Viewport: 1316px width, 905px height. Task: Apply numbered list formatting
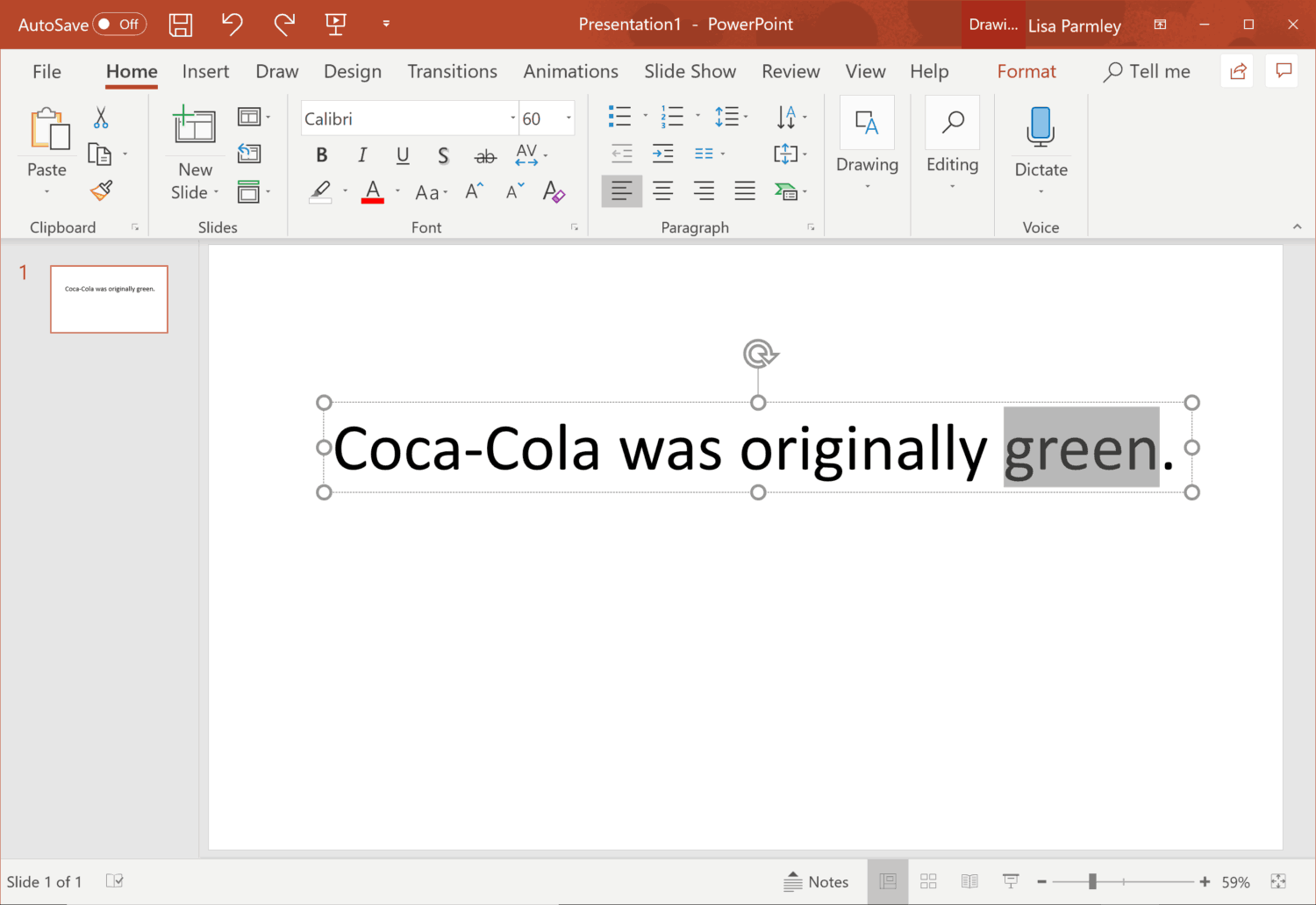672,116
